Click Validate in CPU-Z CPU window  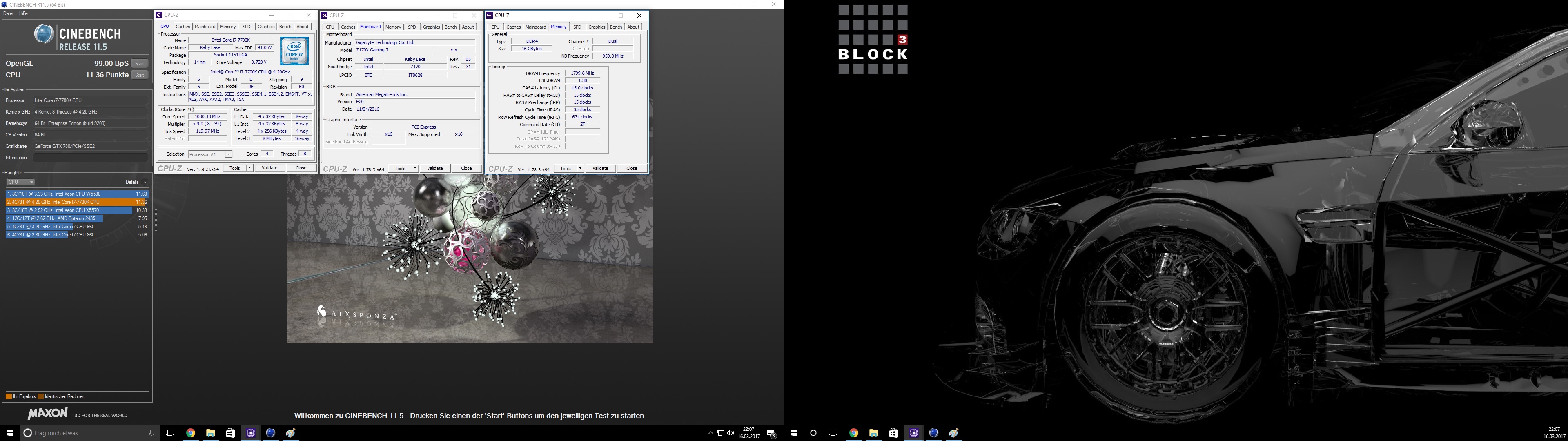(x=269, y=168)
